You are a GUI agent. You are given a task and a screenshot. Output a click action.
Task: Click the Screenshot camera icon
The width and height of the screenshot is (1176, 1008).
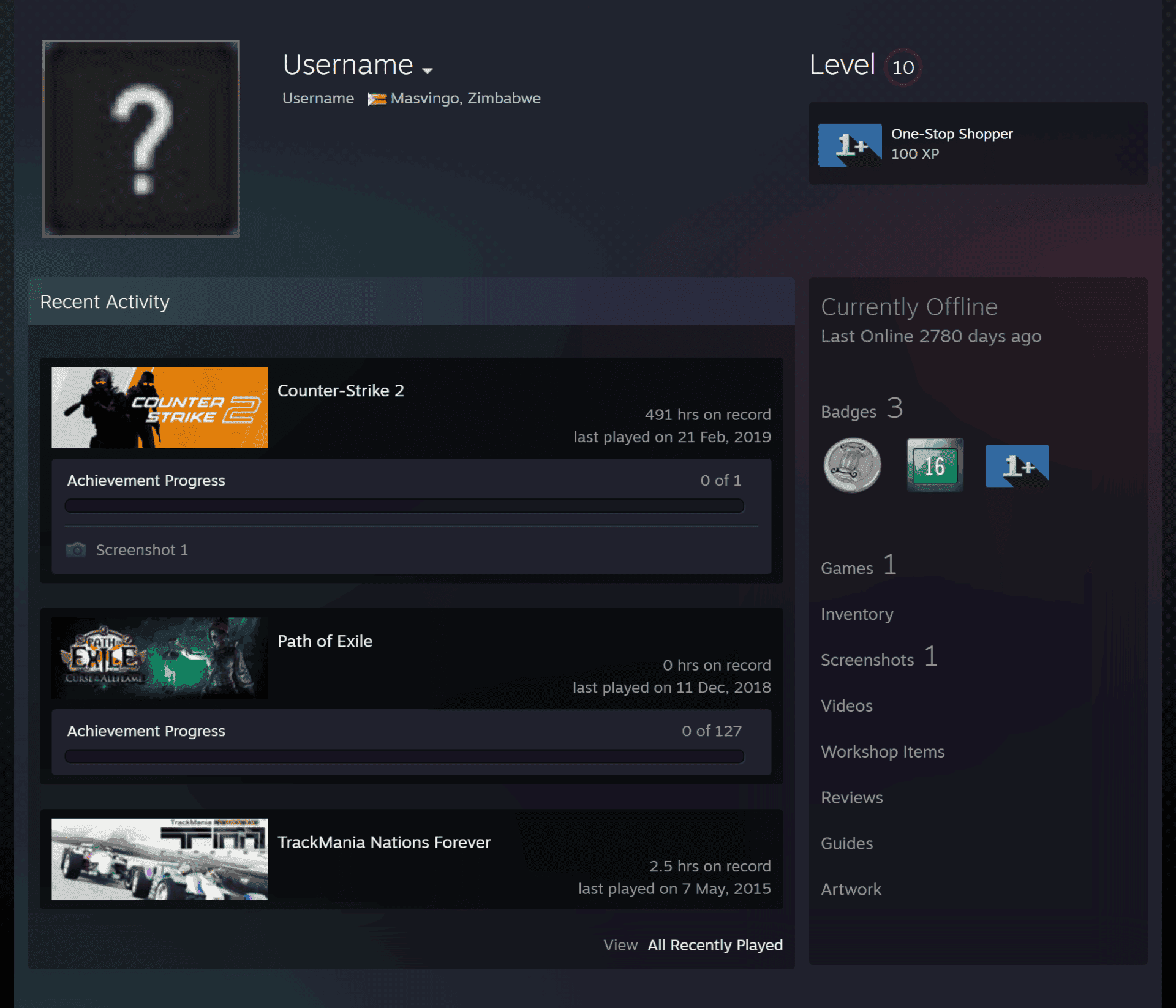click(76, 549)
